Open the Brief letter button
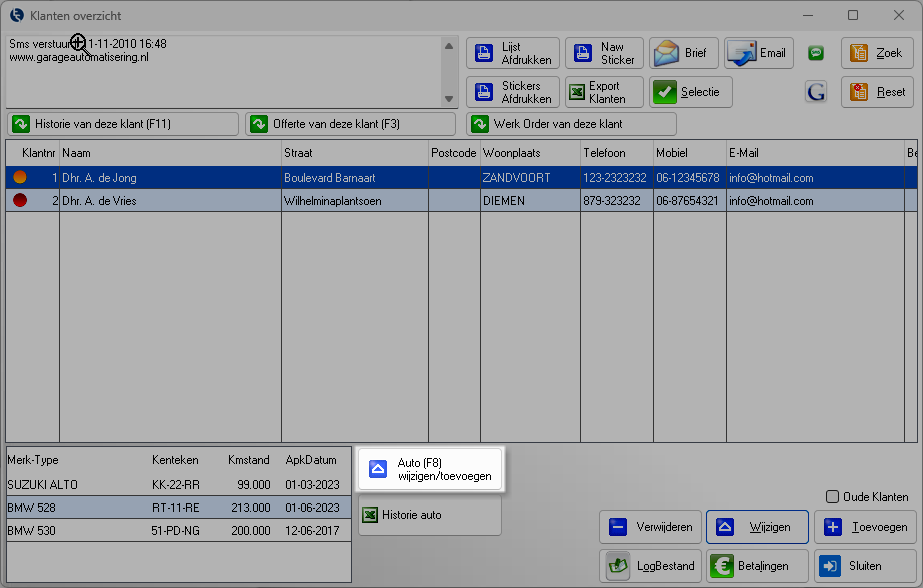This screenshot has height=588, width=923. 684,53
